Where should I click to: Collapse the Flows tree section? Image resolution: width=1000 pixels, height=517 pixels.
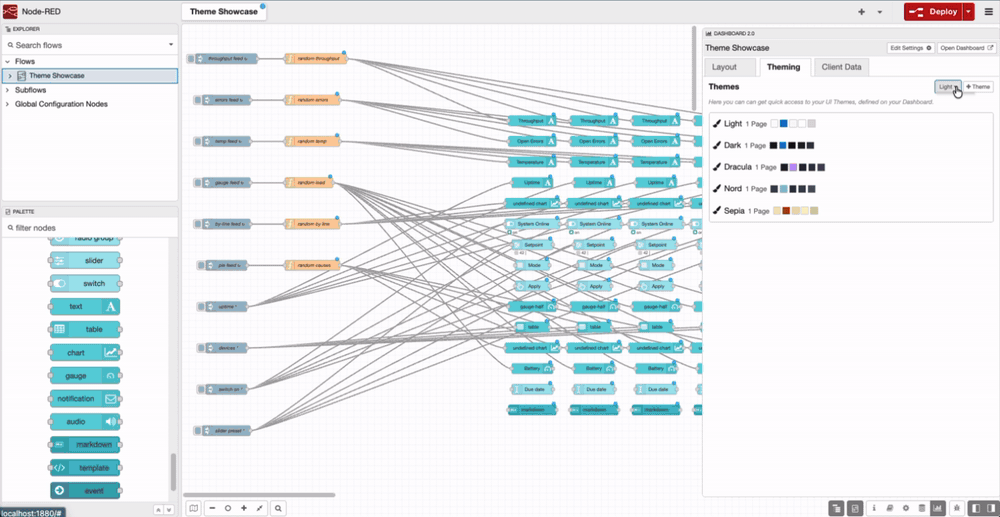point(8,62)
